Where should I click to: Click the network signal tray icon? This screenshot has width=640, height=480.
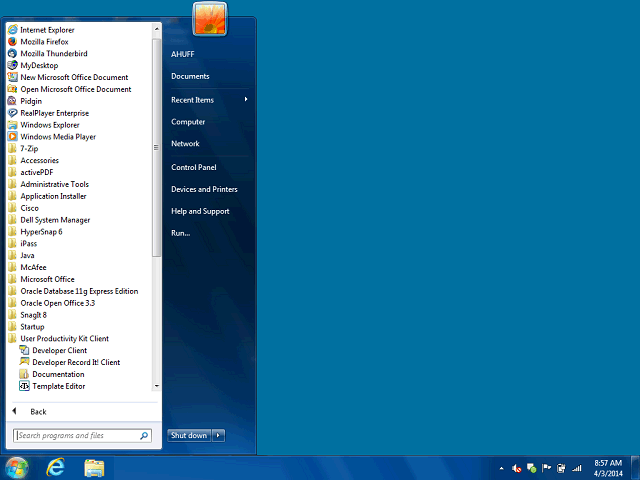click(x=576, y=468)
